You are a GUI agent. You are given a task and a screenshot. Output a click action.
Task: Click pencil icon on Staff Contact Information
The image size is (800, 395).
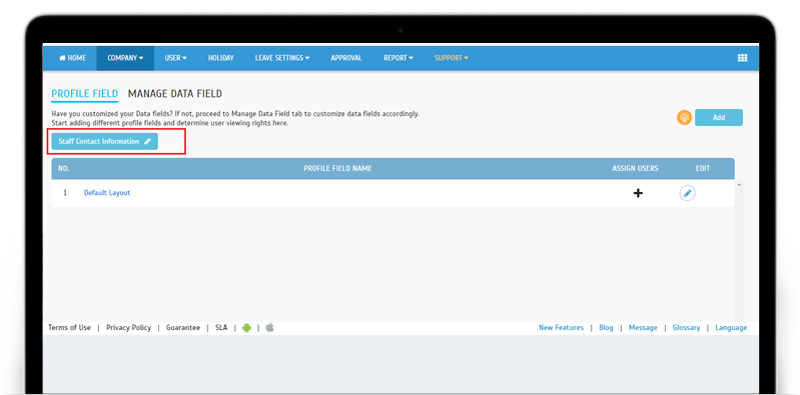point(147,141)
